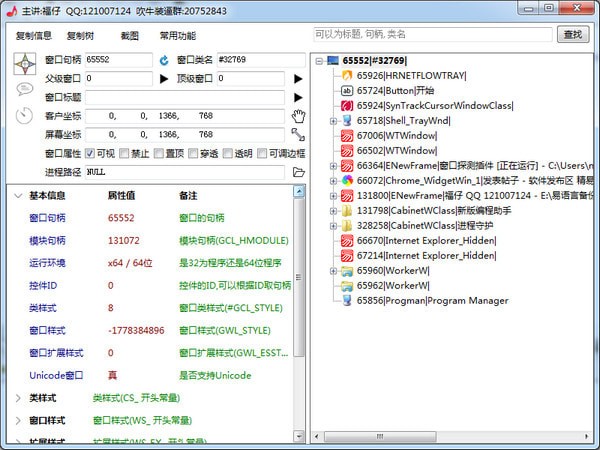Click the 66502 WTWindow icon
The image size is (600, 450).
(347, 151)
